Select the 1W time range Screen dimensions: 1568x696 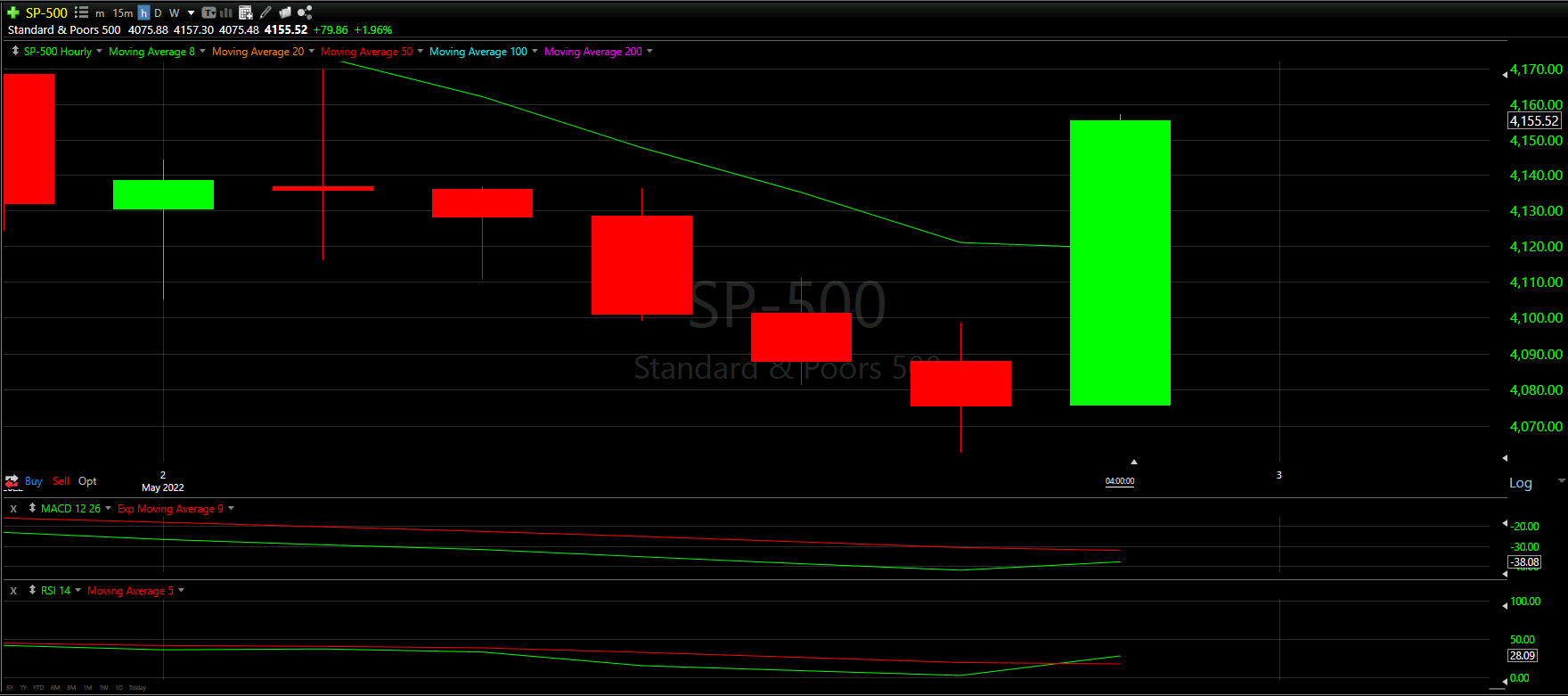click(x=103, y=688)
